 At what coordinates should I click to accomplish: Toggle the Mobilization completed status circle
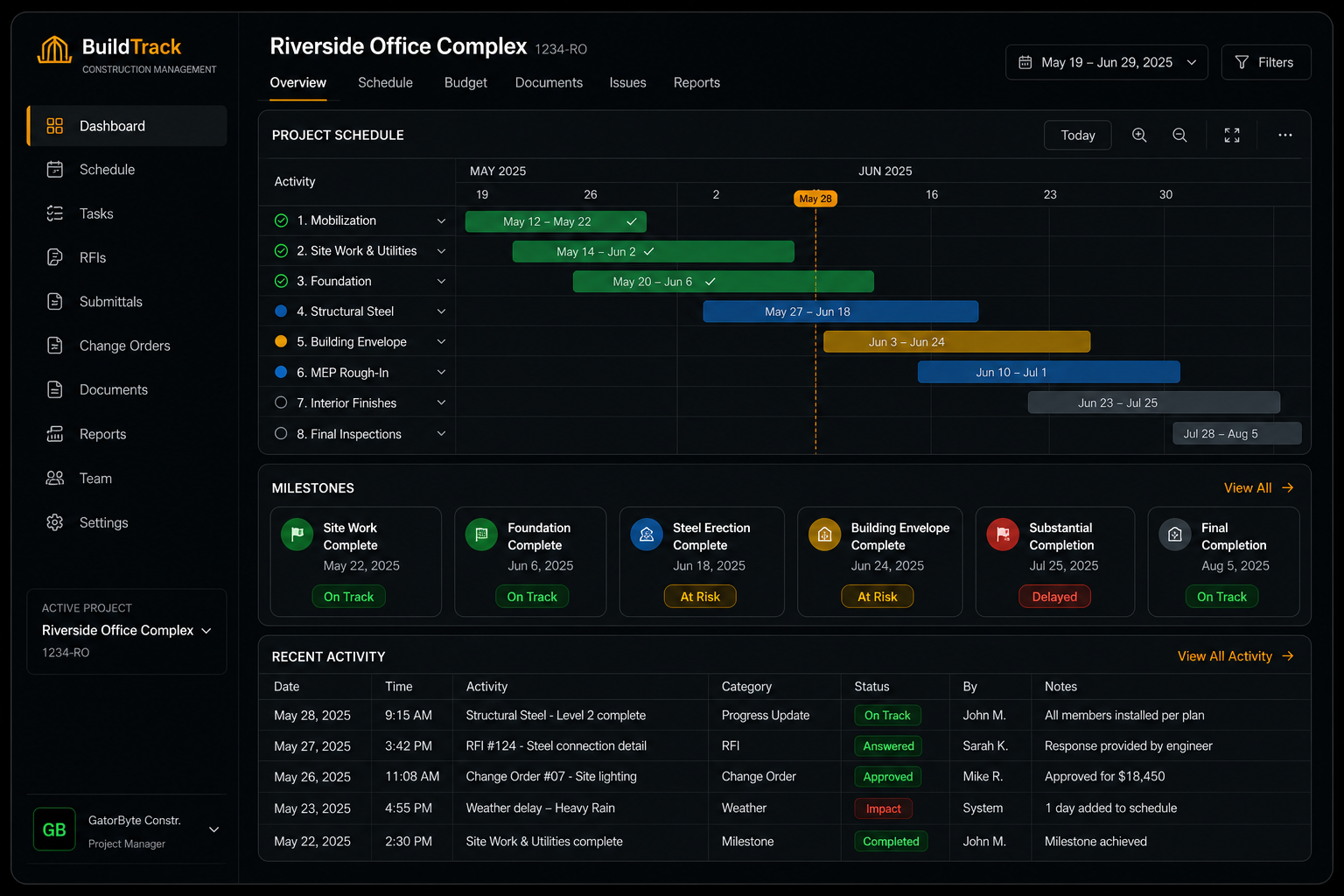[281, 220]
